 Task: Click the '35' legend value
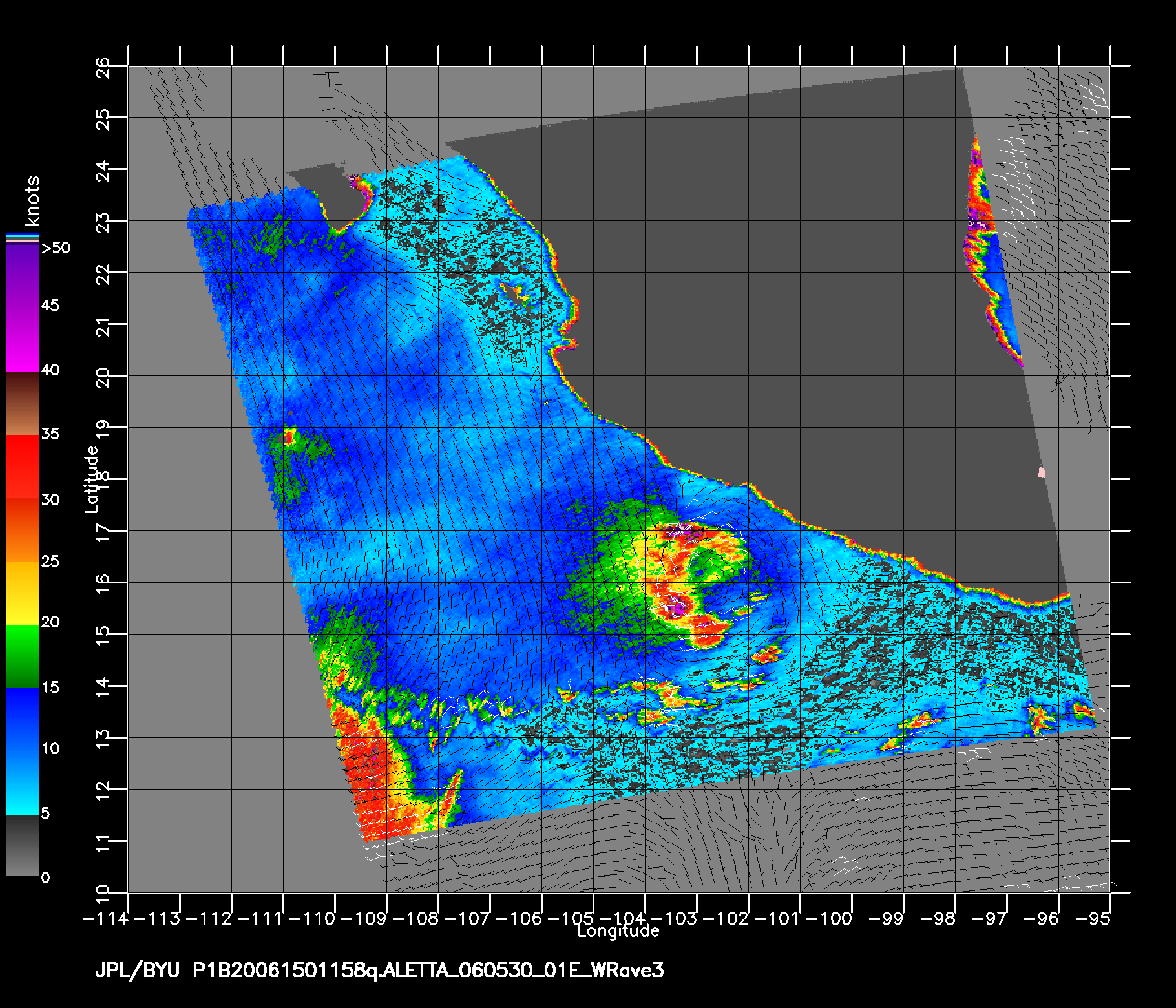tap(50, 434)
